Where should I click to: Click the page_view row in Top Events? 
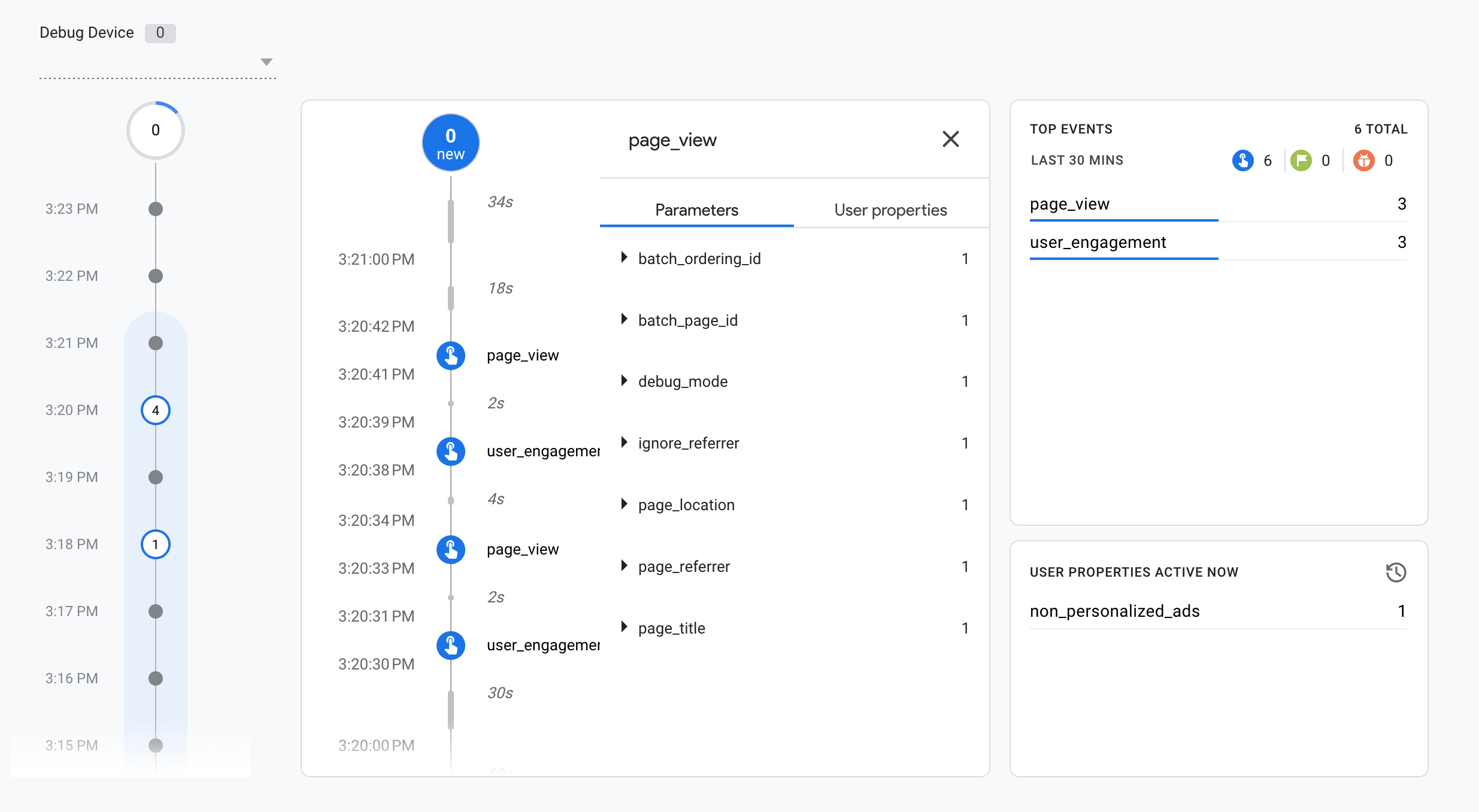[1070, 204]
